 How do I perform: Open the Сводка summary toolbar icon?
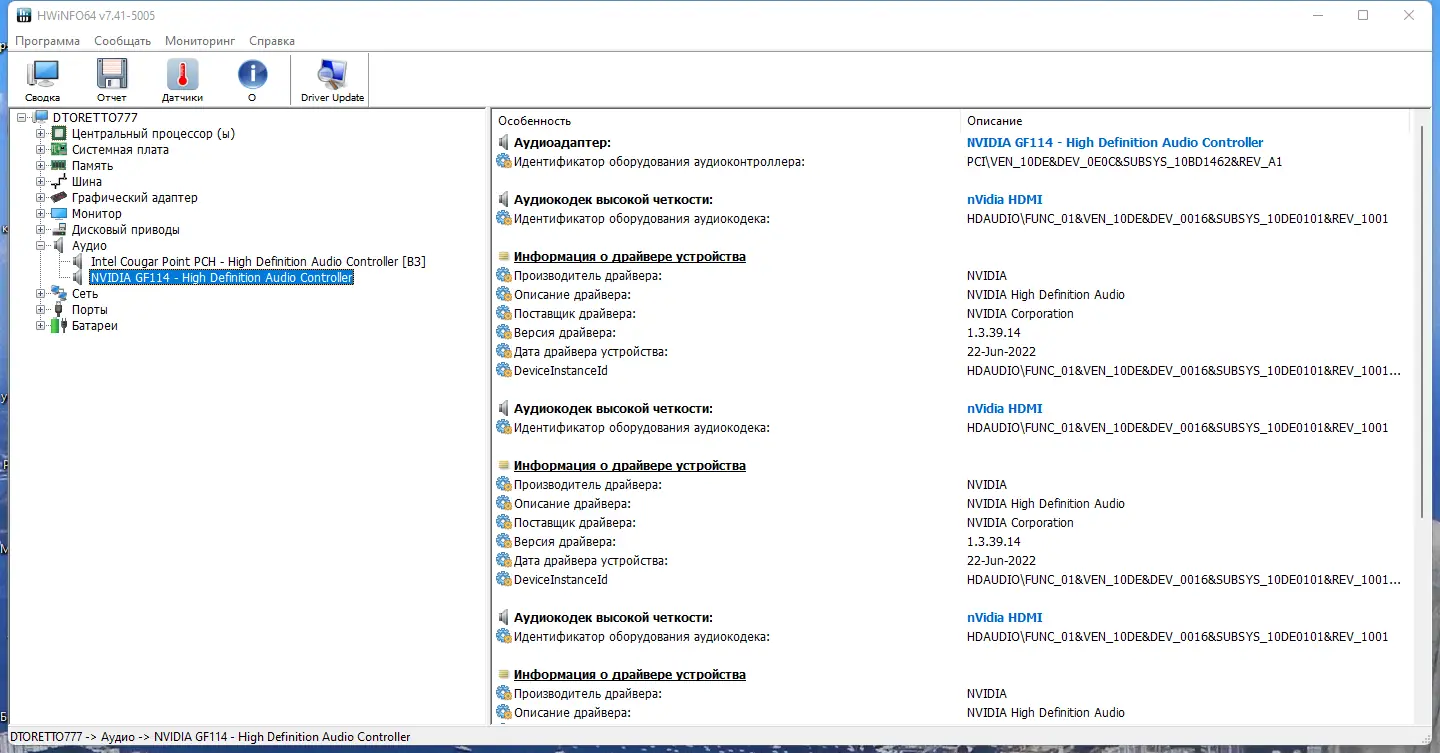tap(43, 75)
